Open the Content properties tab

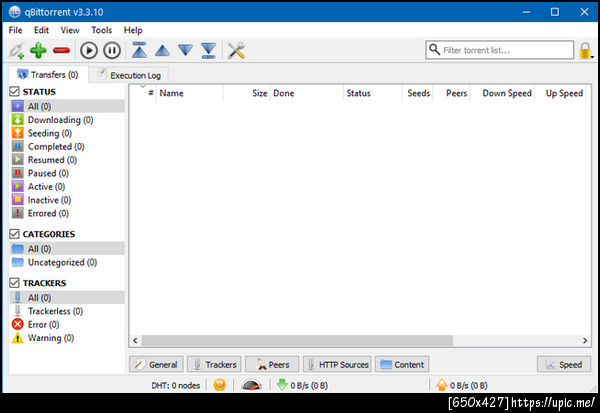coord(402,364)
